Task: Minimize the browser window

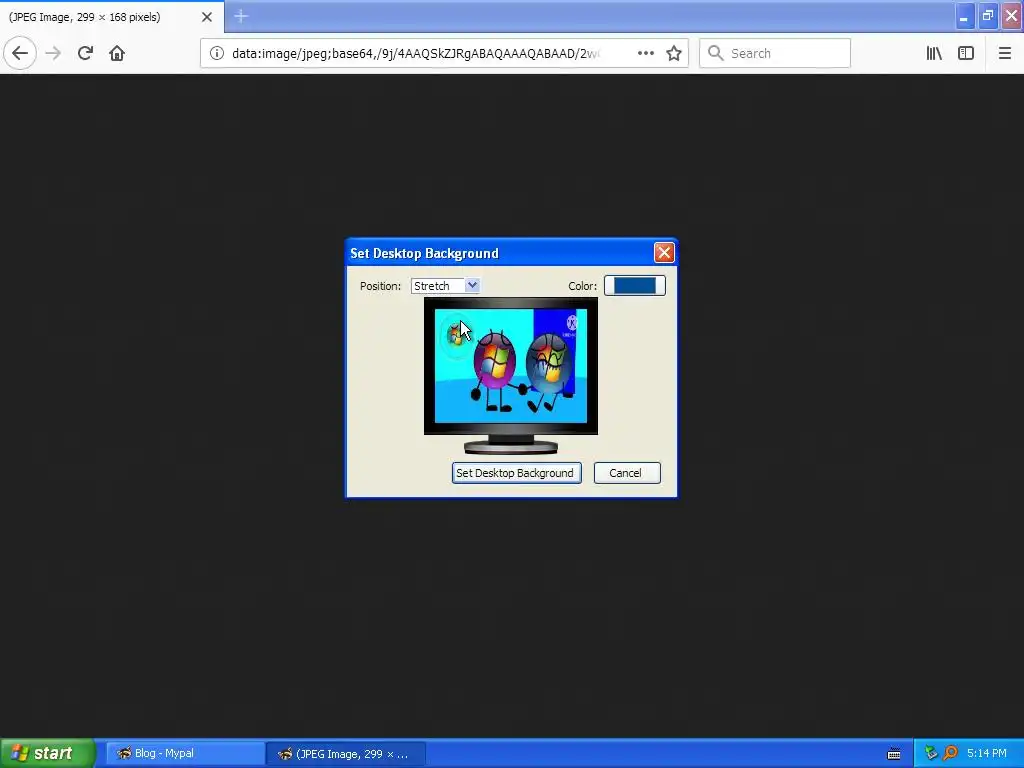Action: [964, 16]
